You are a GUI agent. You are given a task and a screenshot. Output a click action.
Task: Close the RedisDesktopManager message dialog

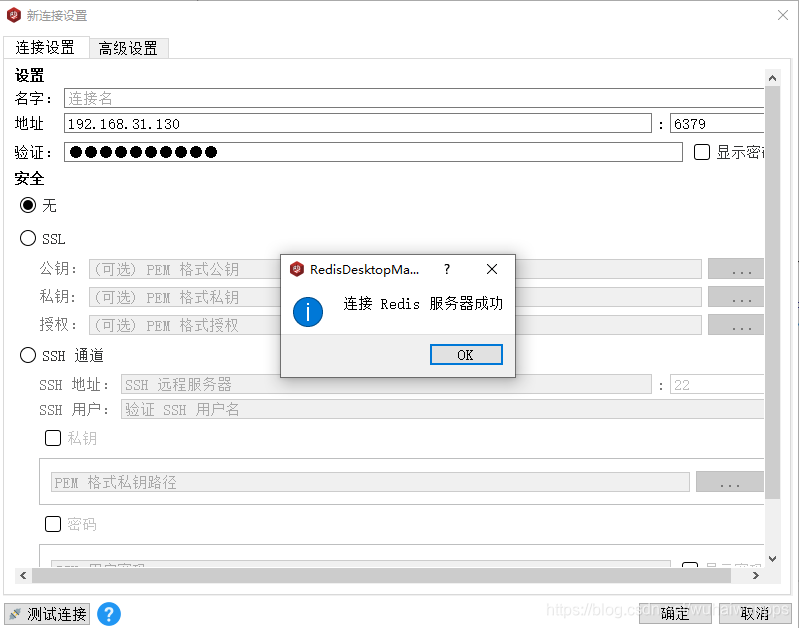tap(492, 269)
